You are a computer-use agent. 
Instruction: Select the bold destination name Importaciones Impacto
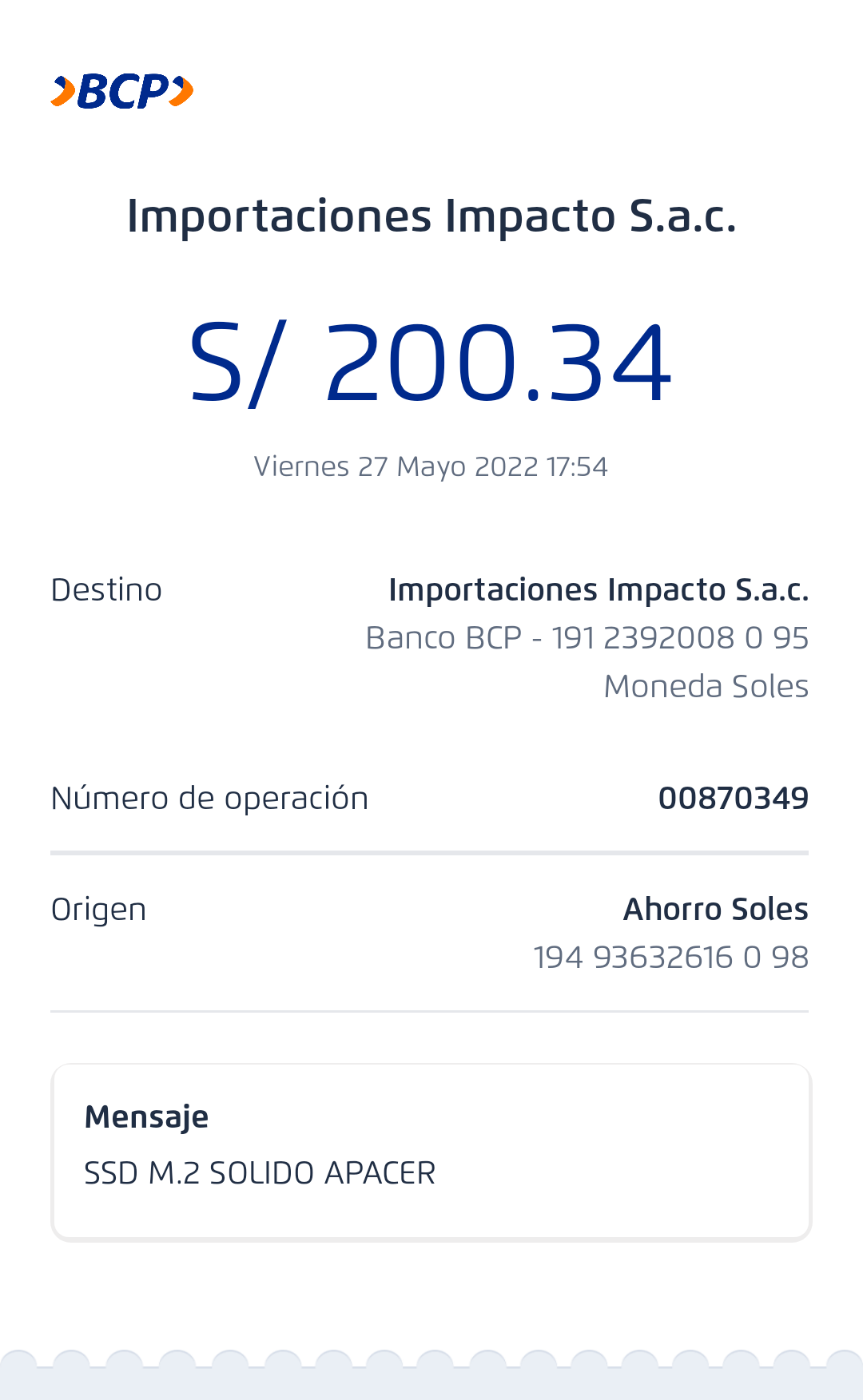[599, 590]
